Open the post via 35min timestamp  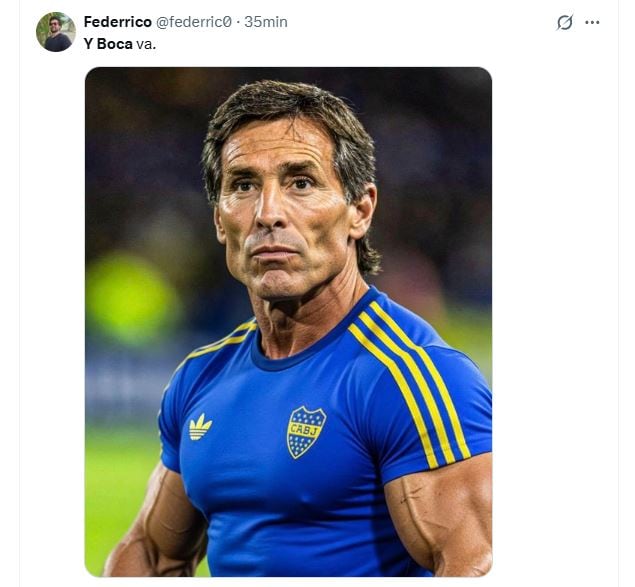pyautogui.click(x=266, y=21)
